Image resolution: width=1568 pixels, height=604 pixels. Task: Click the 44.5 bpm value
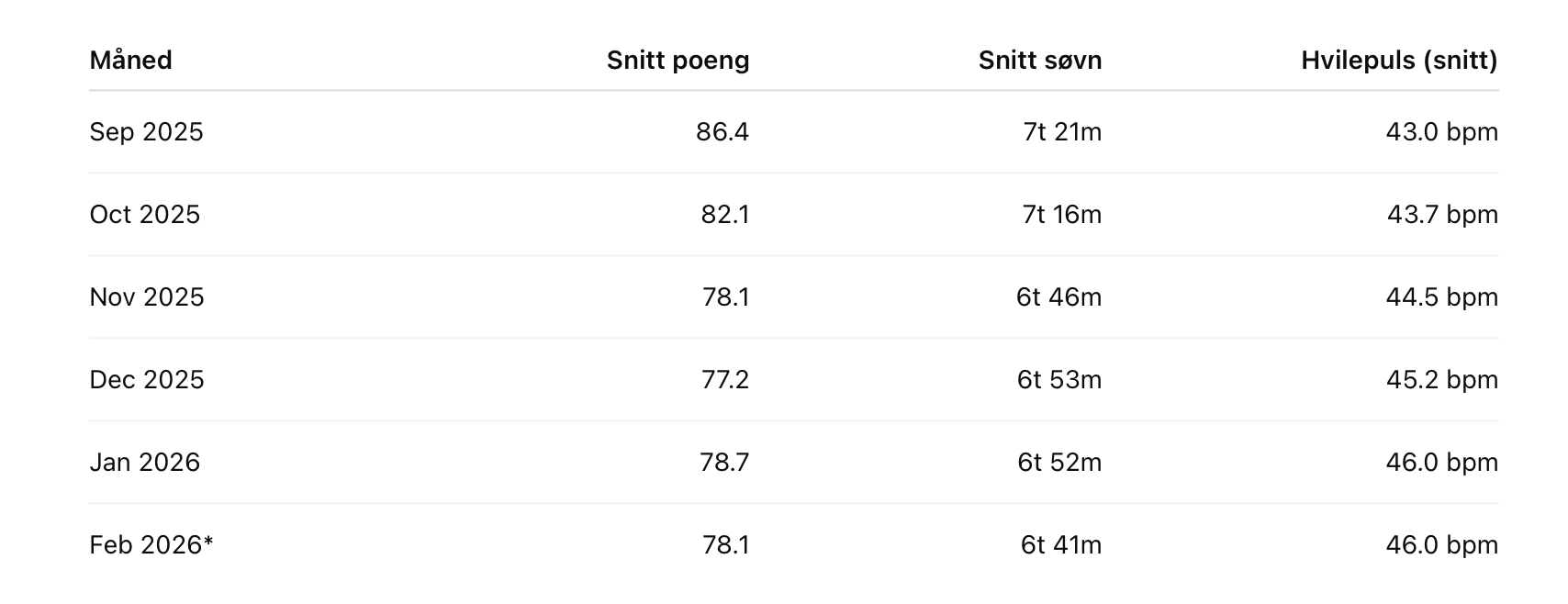[1441, 297]
